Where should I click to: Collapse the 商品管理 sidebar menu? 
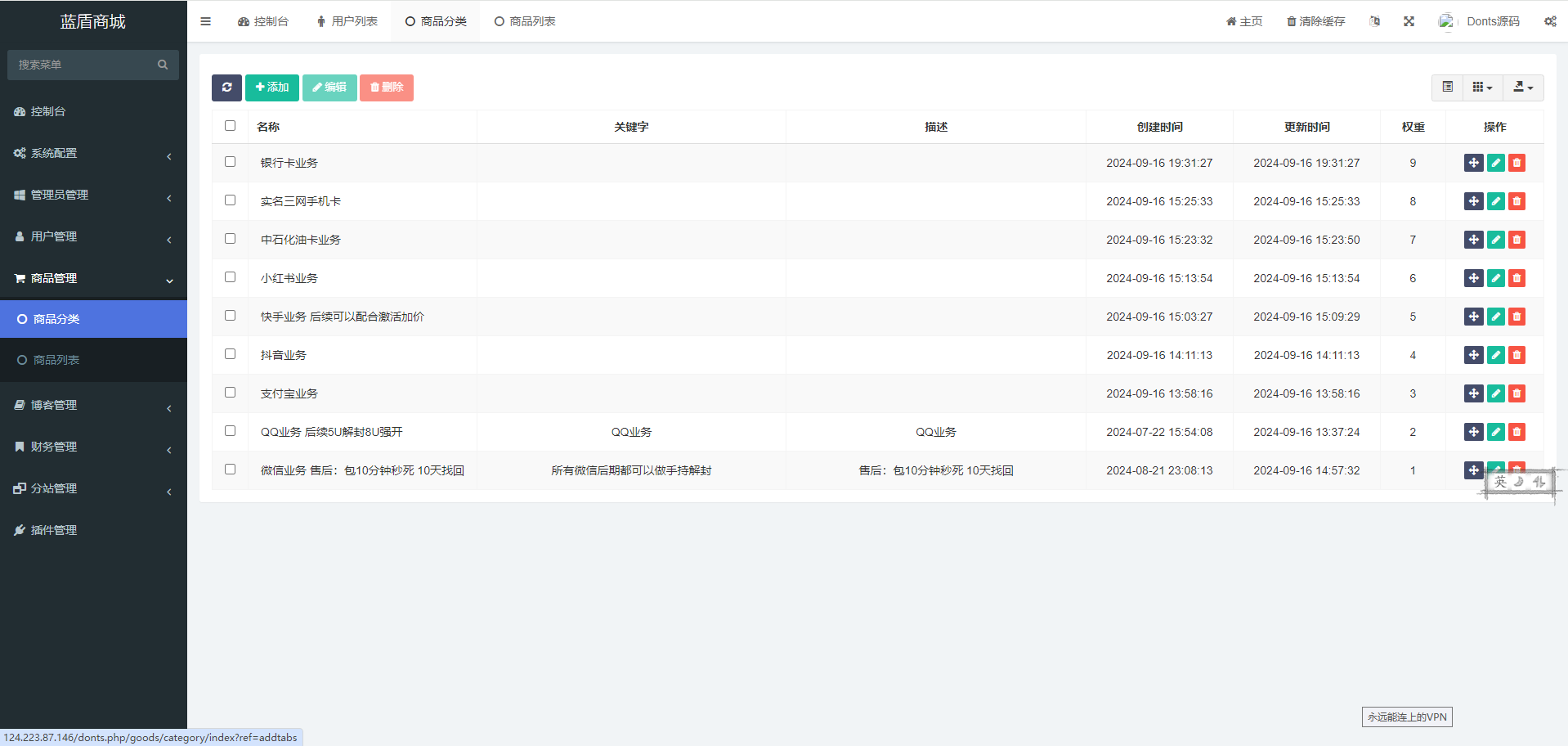click(x=93, y=279)
